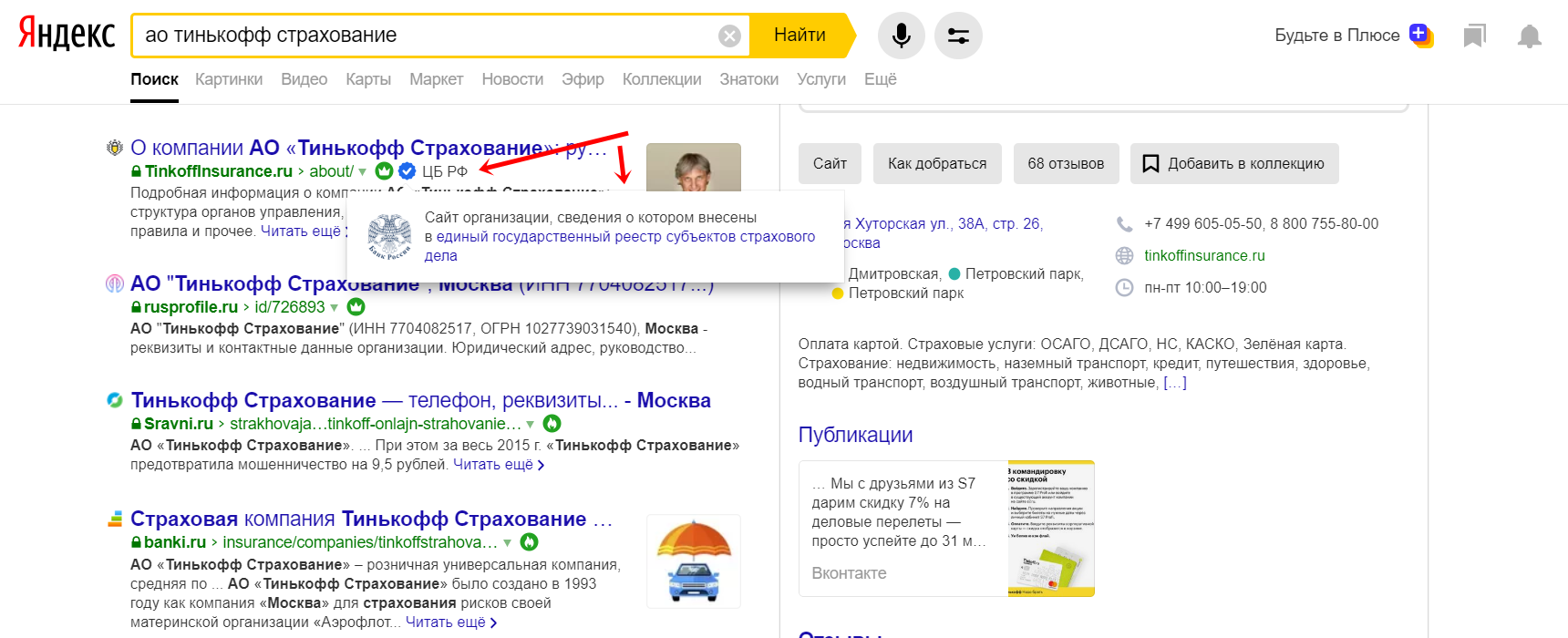The height and width of the screenshot is (638, 1568).
Task: Open Страховая компания Тинькофф Страхование result title
Action: [x=371, y=519]
